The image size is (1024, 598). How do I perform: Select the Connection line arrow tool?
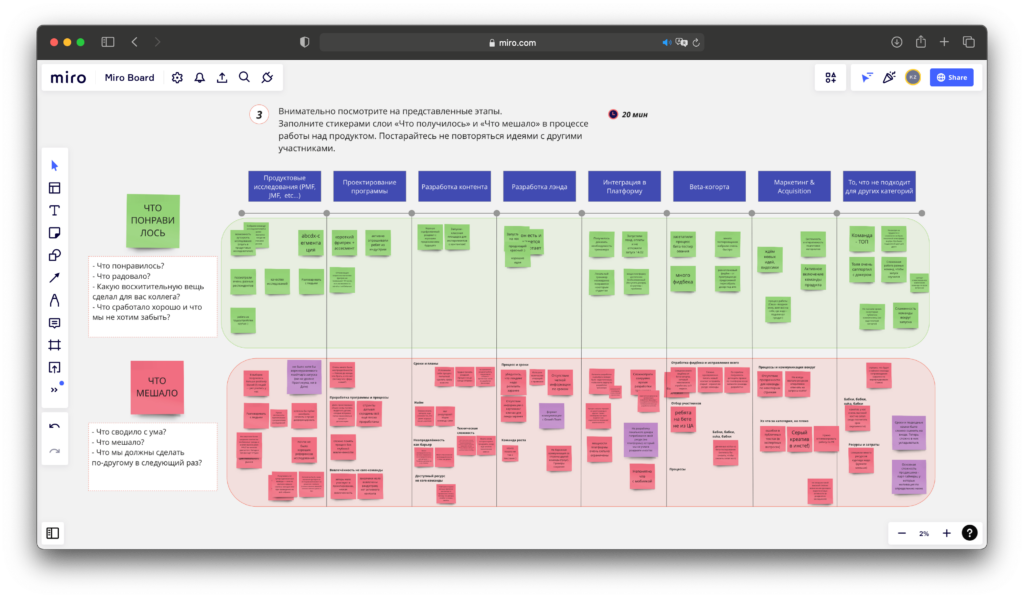click(x=54, y=277)
